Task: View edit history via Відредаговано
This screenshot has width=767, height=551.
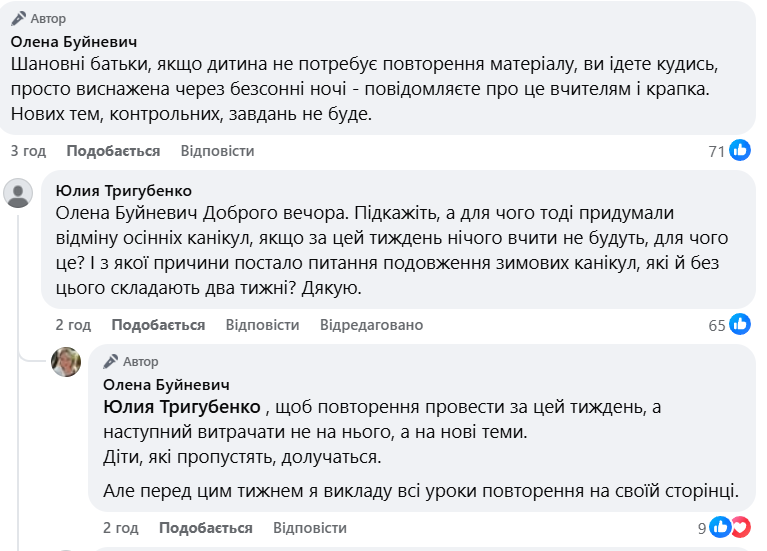Action: click(x=371, y=325)
